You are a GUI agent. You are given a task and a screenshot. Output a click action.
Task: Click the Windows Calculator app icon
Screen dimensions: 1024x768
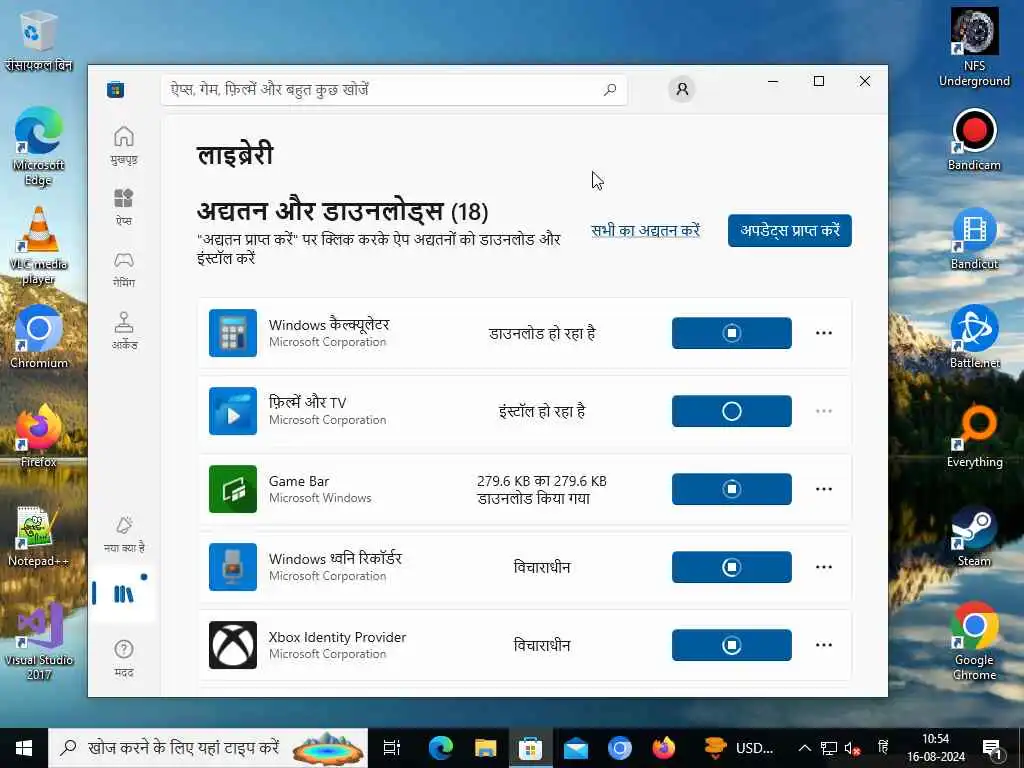tap(232, 333)
